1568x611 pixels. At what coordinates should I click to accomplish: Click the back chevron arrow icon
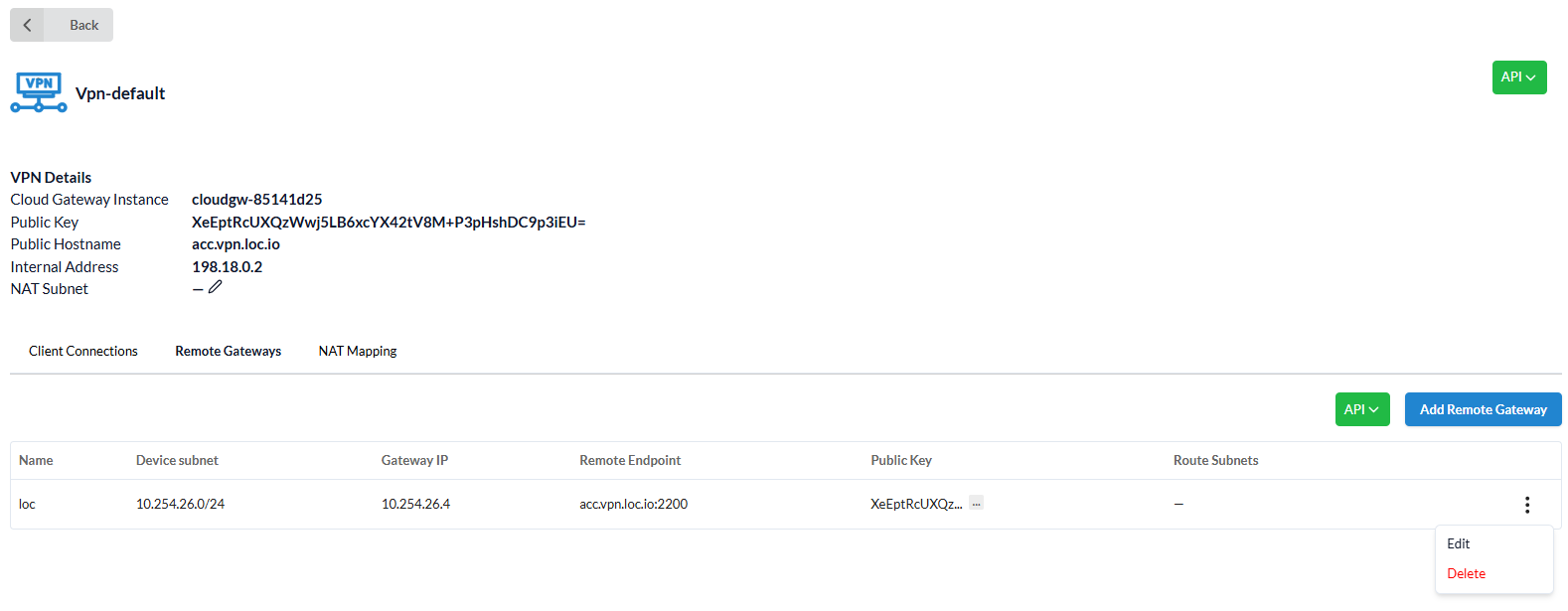pos(27,25)
